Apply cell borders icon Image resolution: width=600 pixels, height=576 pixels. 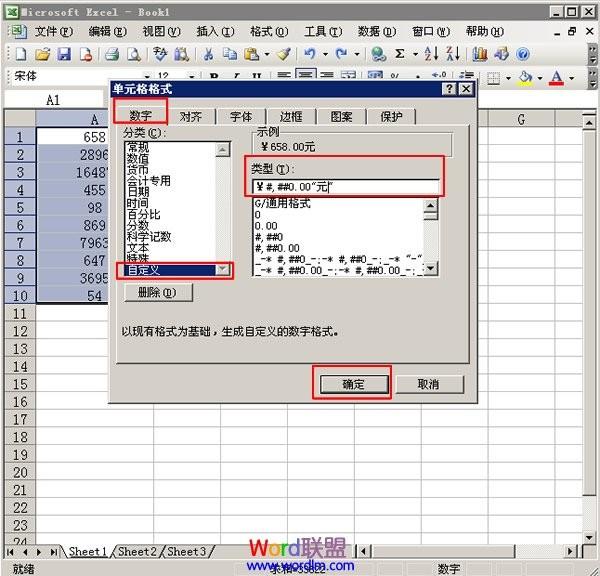[493, 78]
